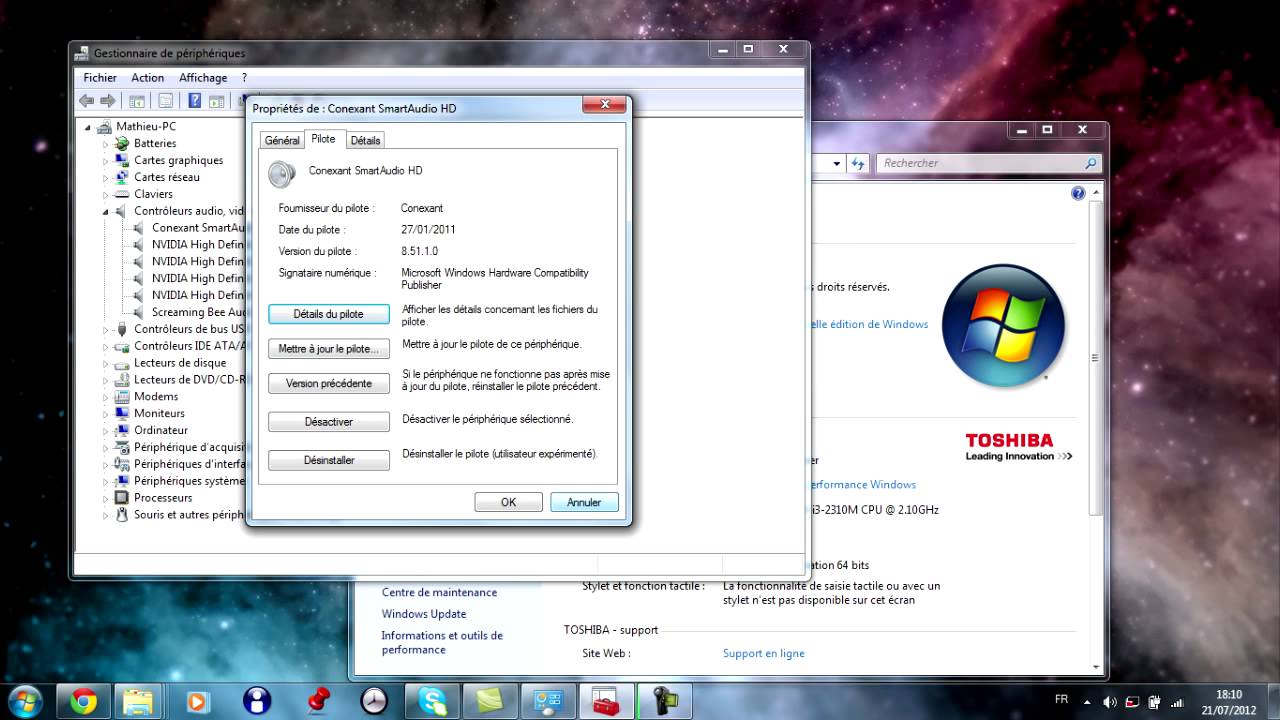Expand the Modems node
1280x720 pixels.
tap(105, 397)
